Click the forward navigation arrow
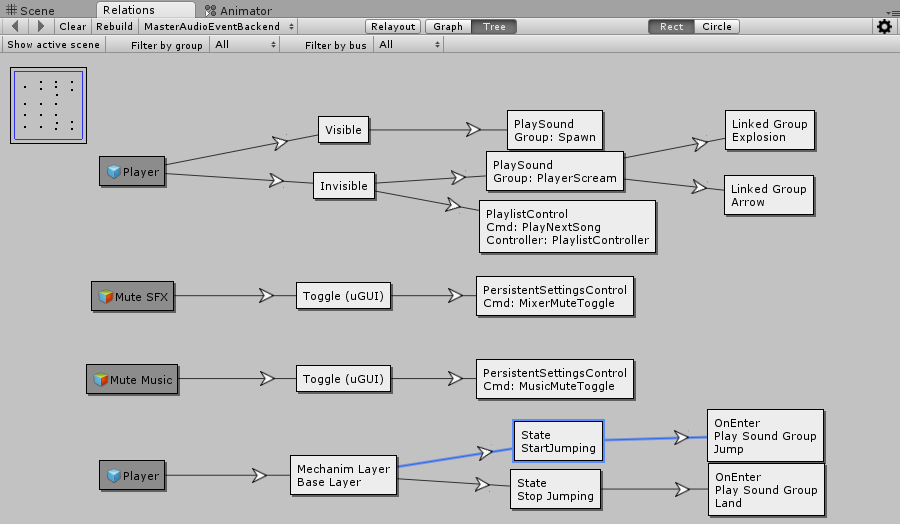The height and width of the screenshot is (524, 900). [x=41, y=27]
